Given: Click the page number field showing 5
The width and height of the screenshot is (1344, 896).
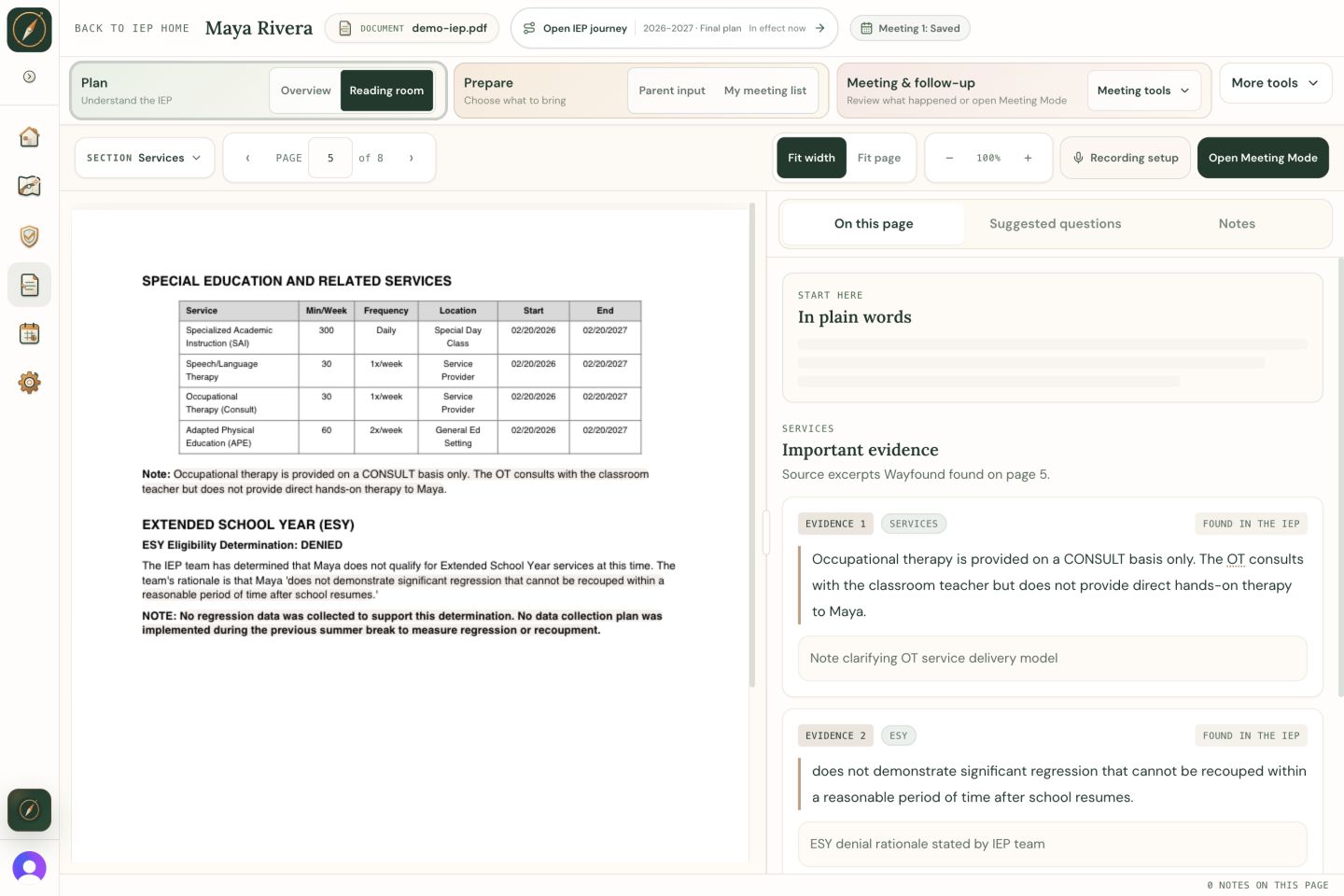Looking at the screenshot, I should [330, 158].
